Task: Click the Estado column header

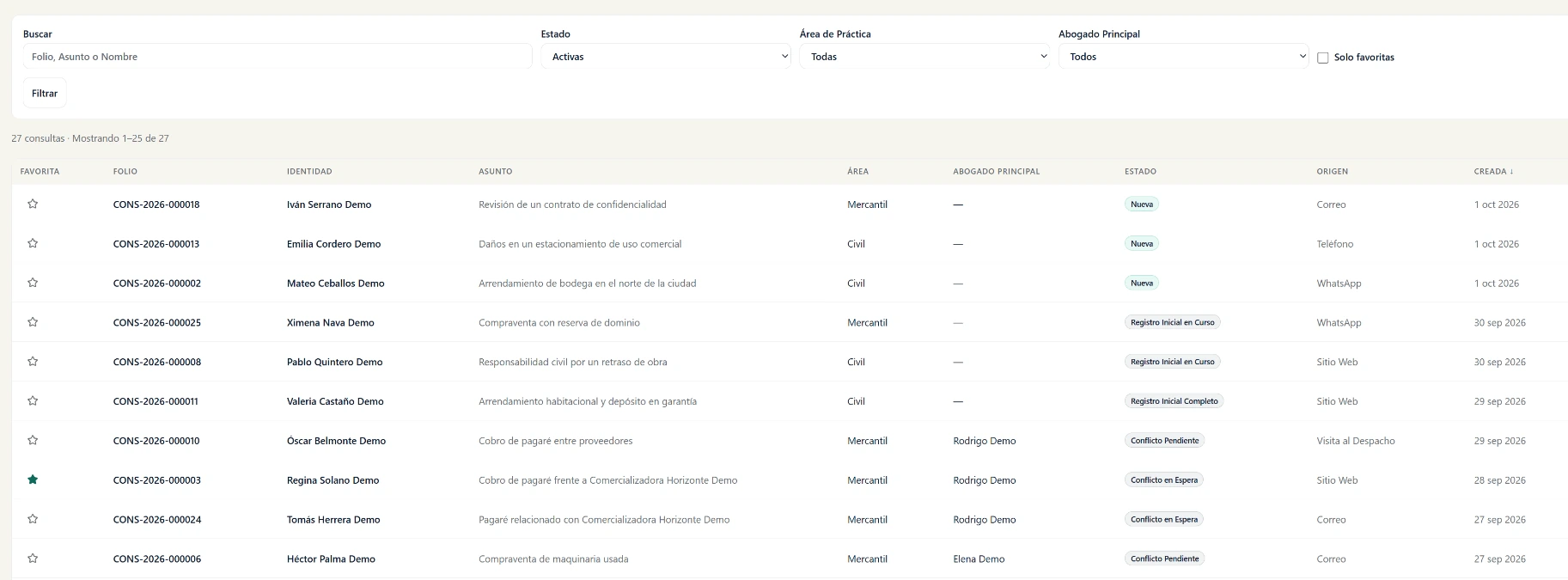Action: click(x=1140, y=172)
